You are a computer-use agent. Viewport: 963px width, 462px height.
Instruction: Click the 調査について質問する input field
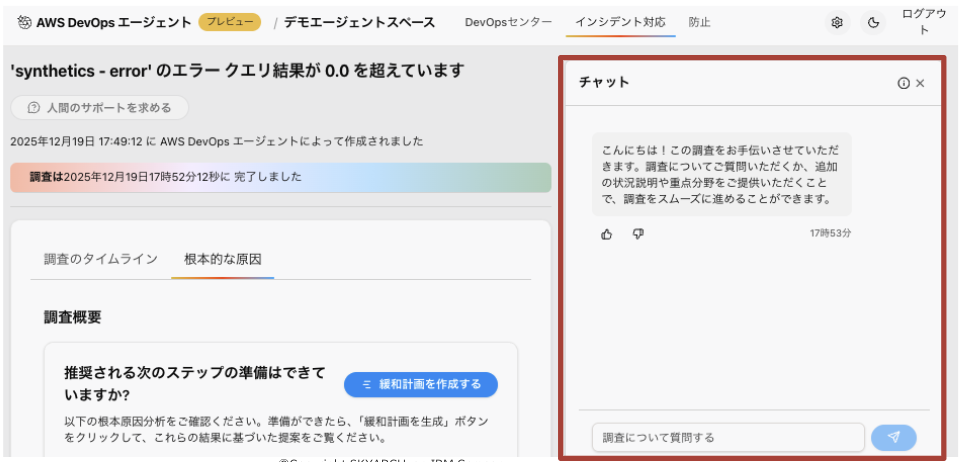(x=727, y=437)
